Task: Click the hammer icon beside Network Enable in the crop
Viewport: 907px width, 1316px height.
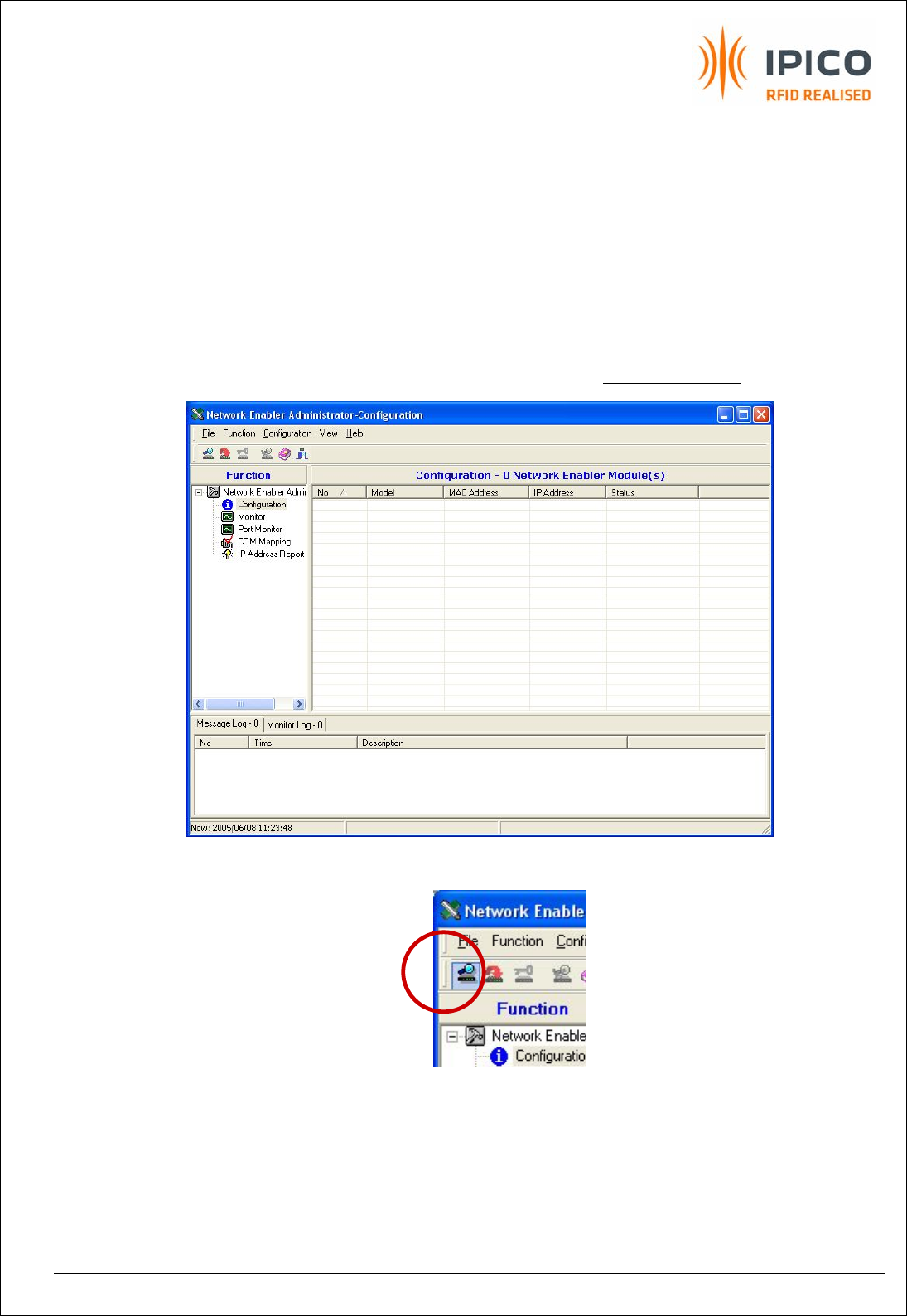Action: pos(475,1036)
